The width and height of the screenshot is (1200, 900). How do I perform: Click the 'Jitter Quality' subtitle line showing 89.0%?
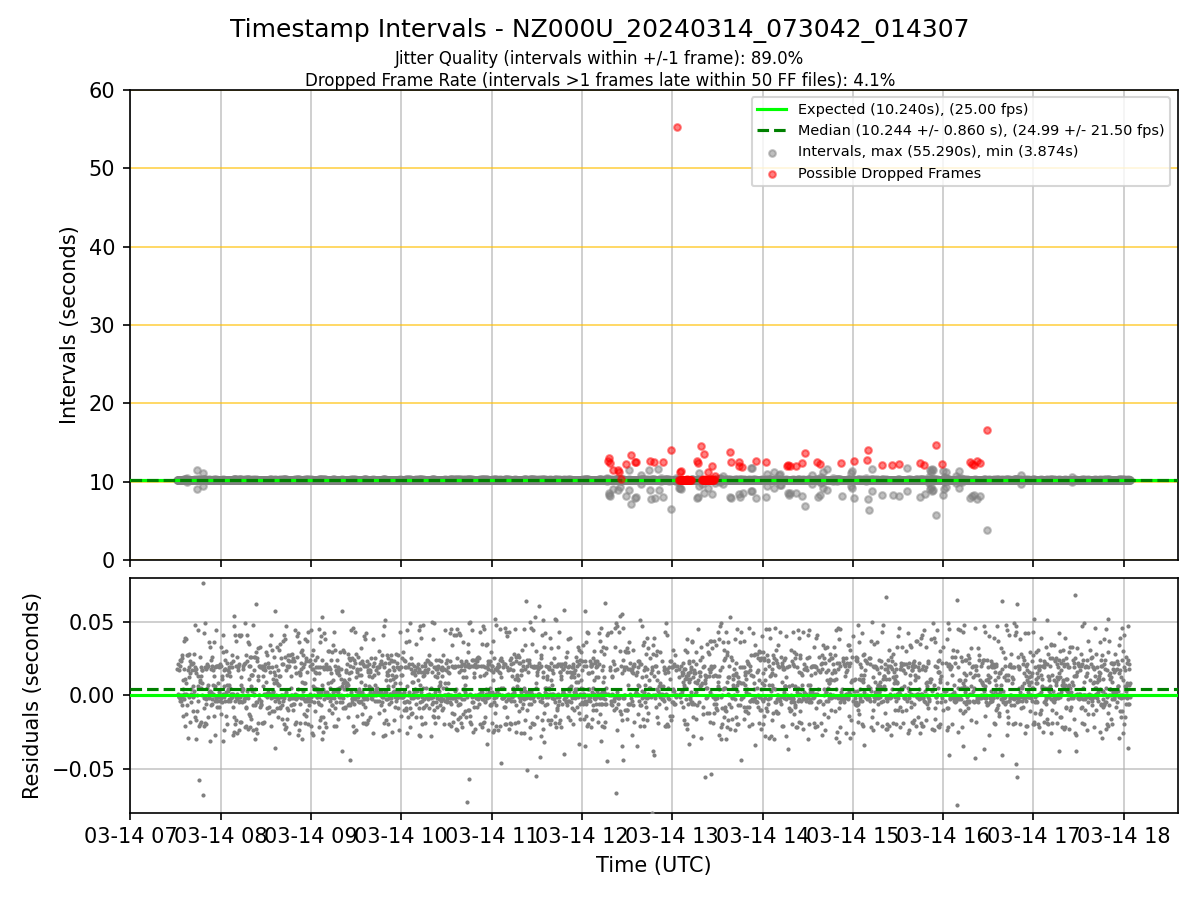[x=599, y=58]
